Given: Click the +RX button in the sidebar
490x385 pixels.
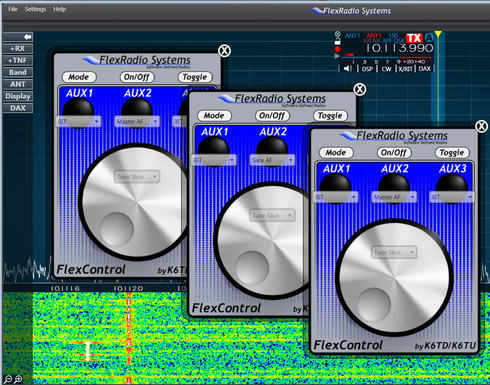Looking at the screenshot, I should pyautogui.click(x=18, y=49).
